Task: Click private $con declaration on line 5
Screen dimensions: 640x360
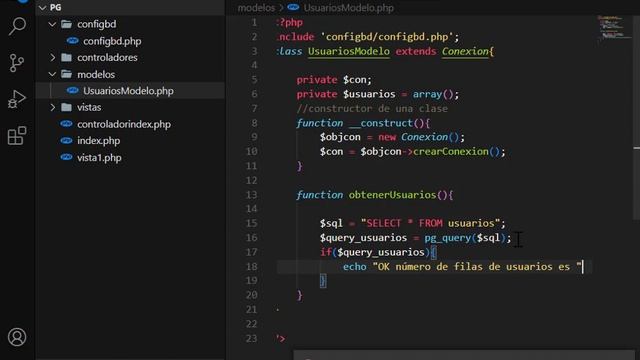Action: (x=334, y=80)
